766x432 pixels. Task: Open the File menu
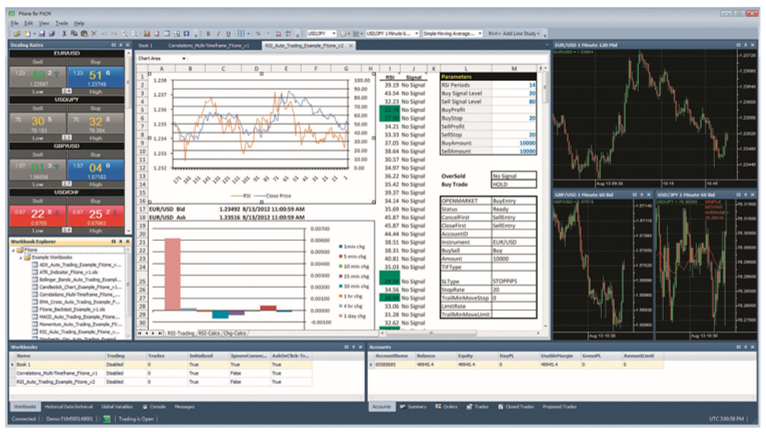click(x=15, y=23)
